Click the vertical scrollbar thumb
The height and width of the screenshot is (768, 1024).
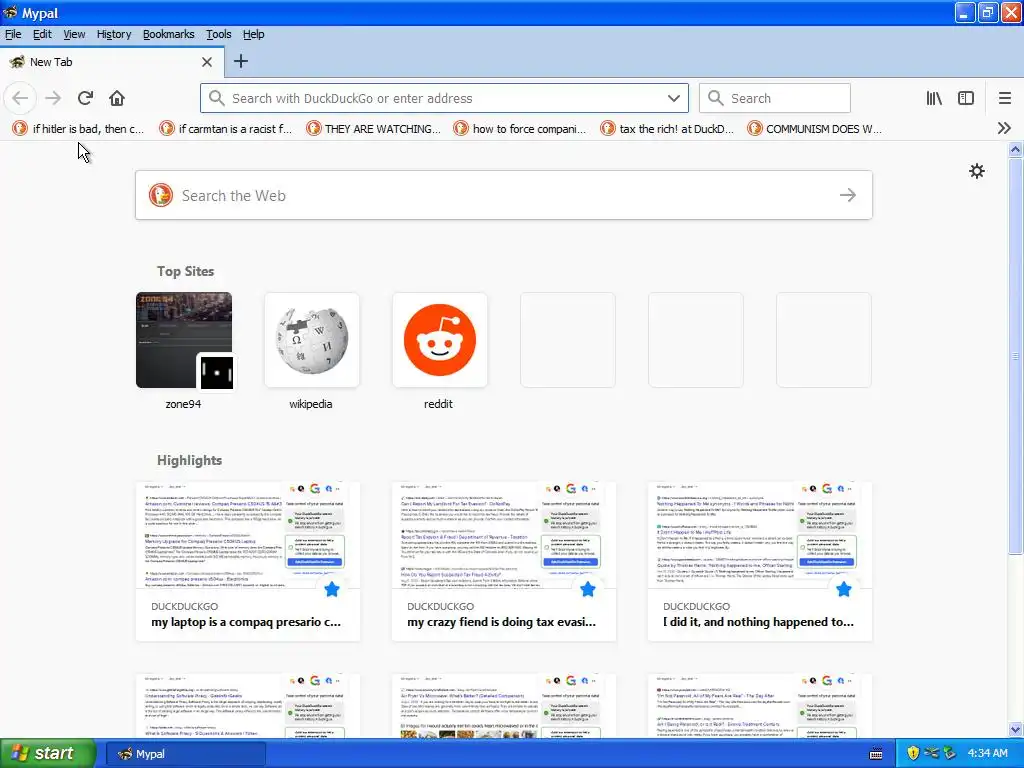(1016, 356)
